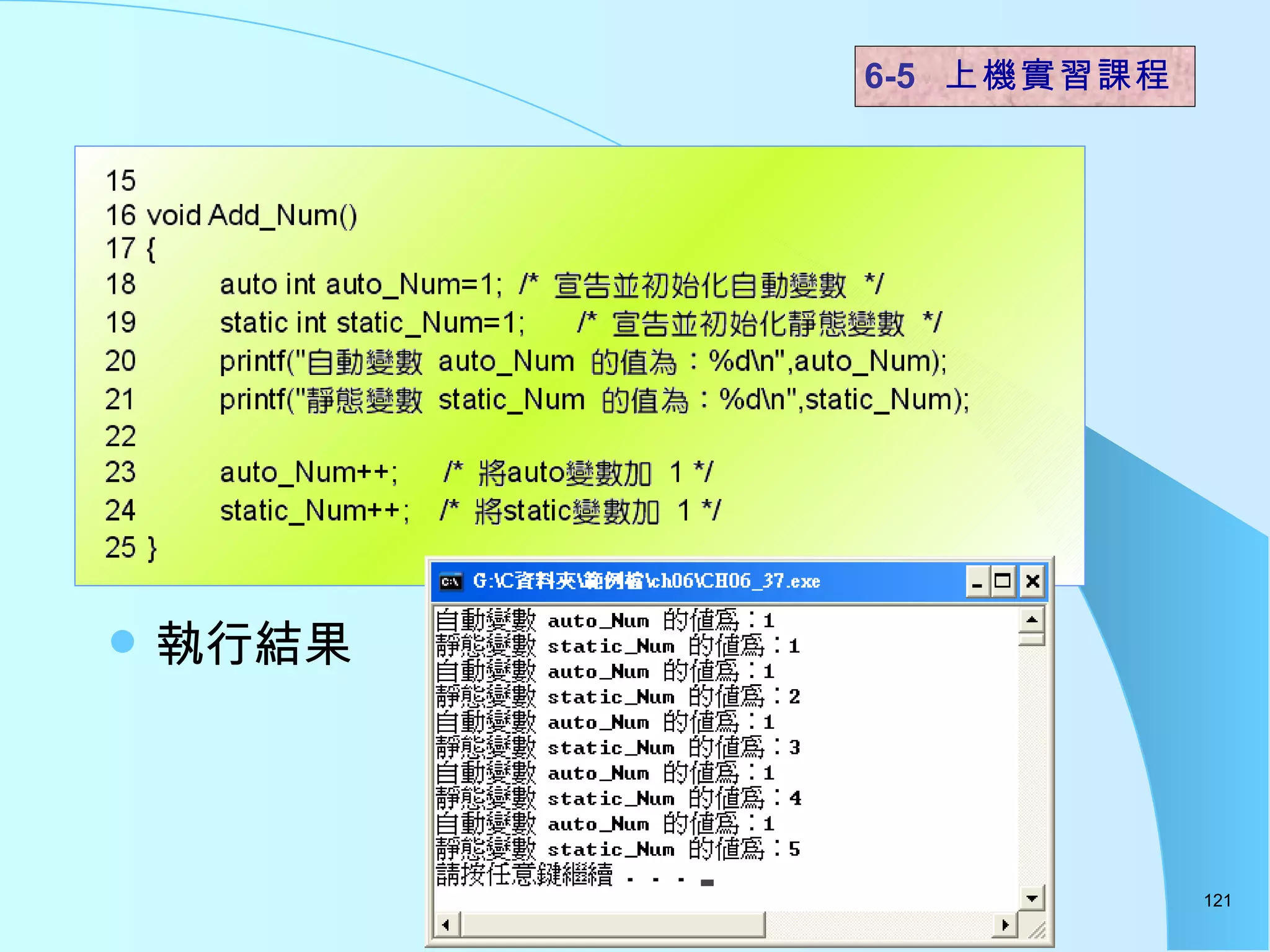This screenshot has height=952, width=1270.
Task: Click code line 21 printf static_Num statement
Action: 595,400
